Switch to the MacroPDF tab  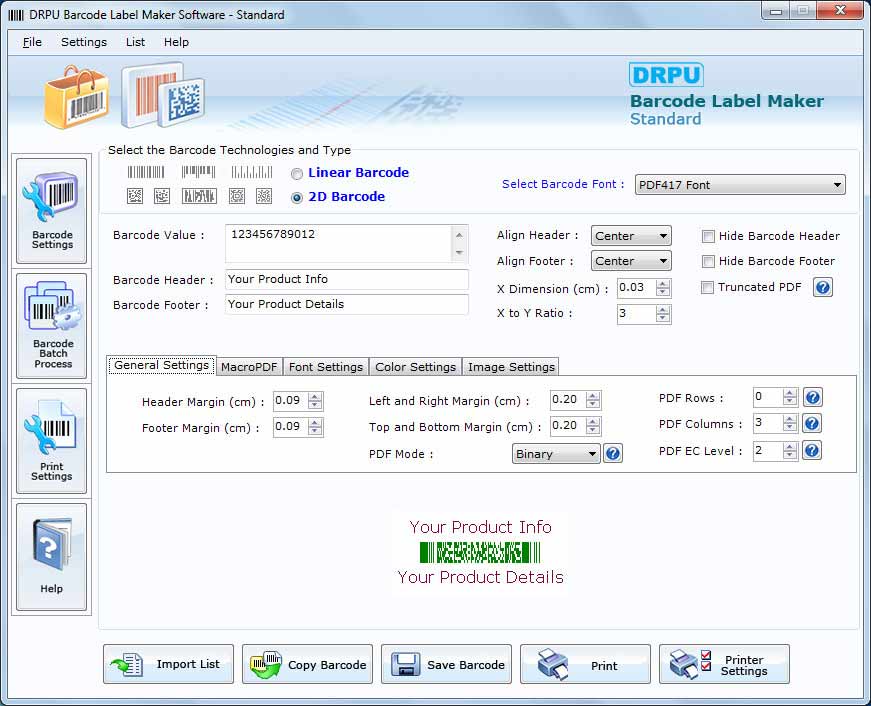pos(249,367)
